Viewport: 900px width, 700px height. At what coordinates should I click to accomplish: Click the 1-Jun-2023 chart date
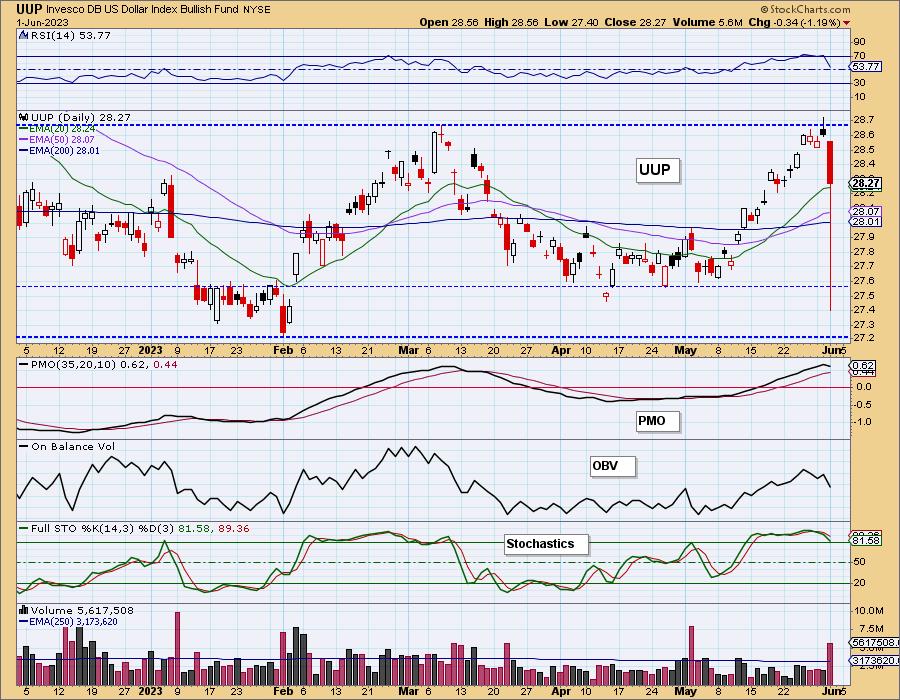[x=42, y=23]
